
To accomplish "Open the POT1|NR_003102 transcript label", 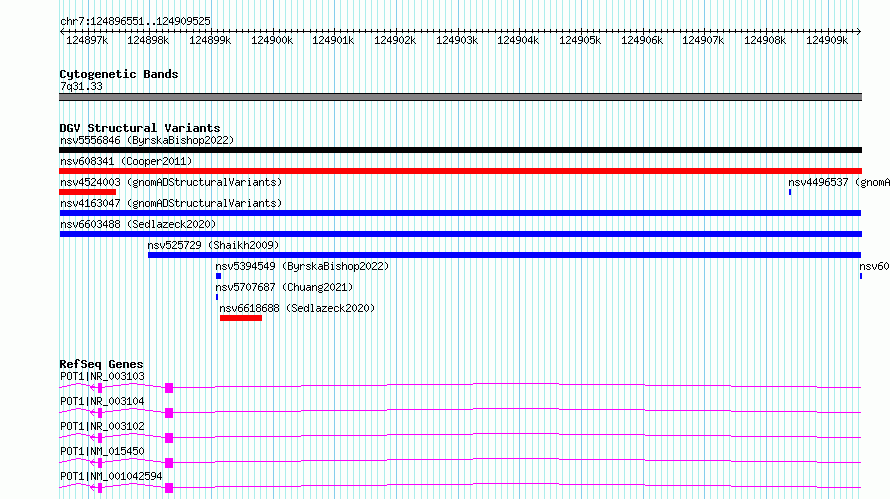I will point(102,426).
